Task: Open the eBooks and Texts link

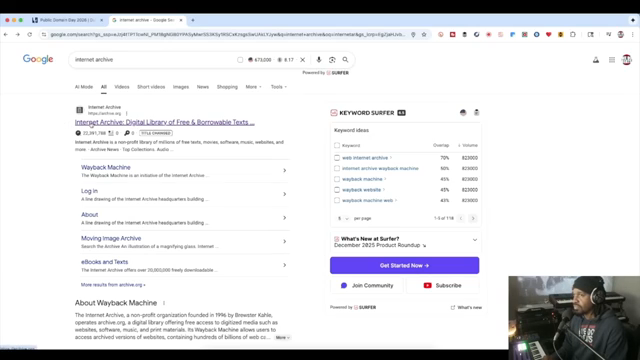Action: pos(104,262)
